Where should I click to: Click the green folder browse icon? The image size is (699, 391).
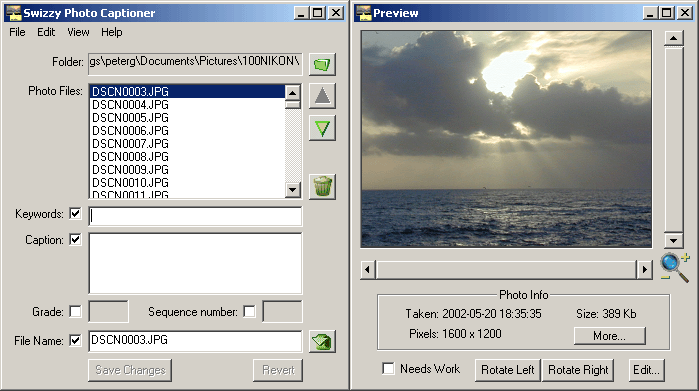[322, 64]
